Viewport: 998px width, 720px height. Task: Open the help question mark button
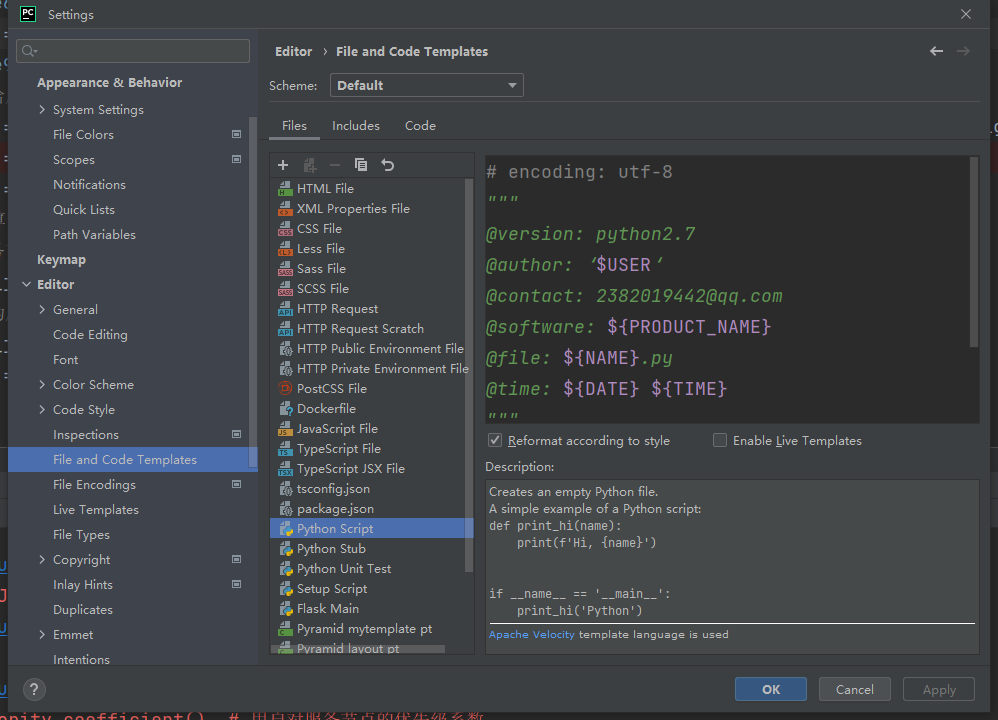[x=34, y=689]
